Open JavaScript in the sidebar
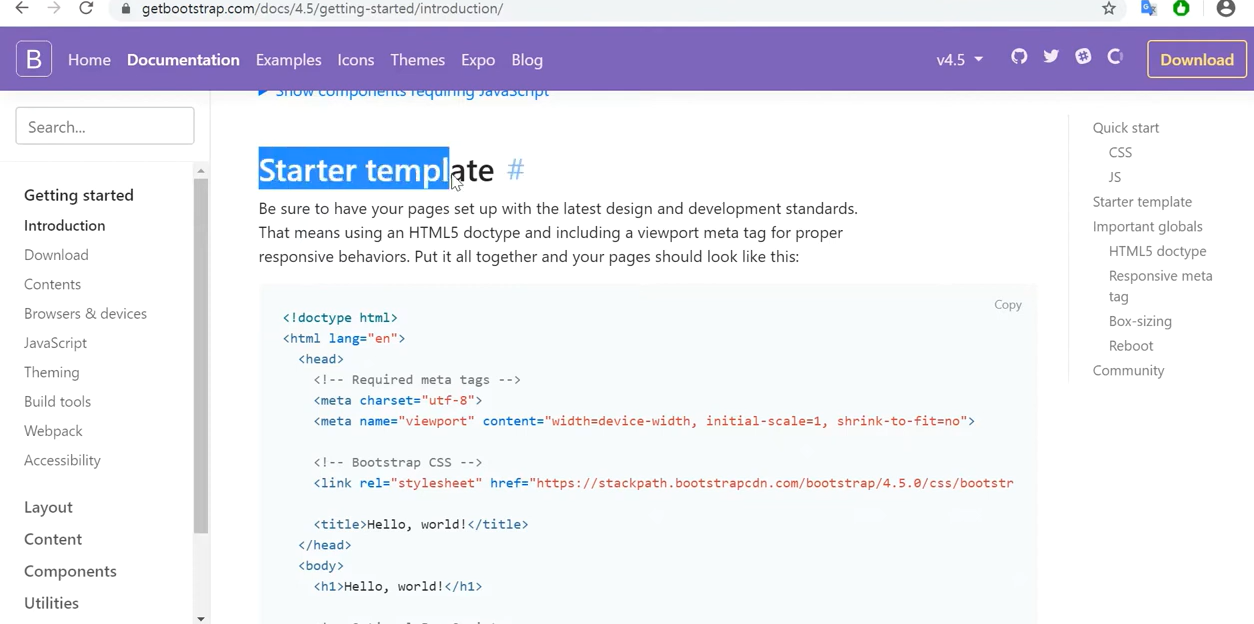Image resolution: width=1254 pixels, height=624 pixels. coord(55,343)
